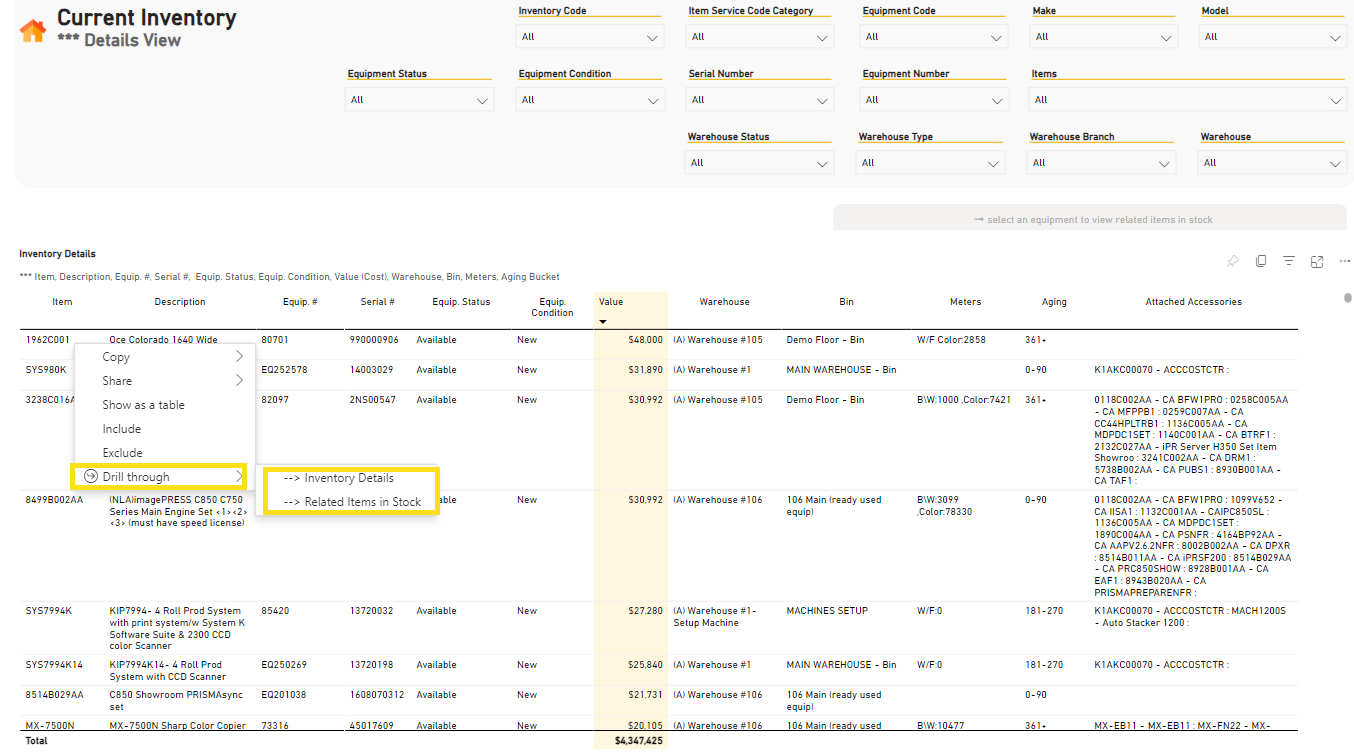Expand the Make filter dropdown

pos(1104,37)
